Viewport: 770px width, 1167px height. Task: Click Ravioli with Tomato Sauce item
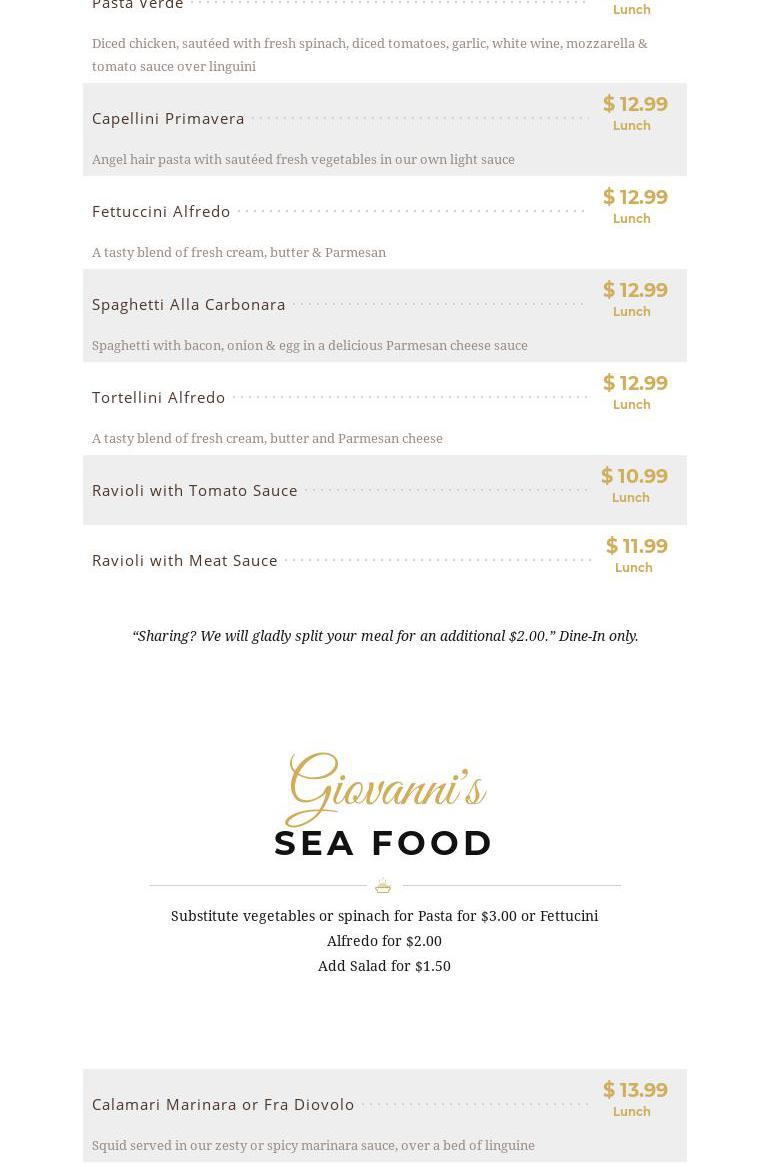(x=195, y=490)
